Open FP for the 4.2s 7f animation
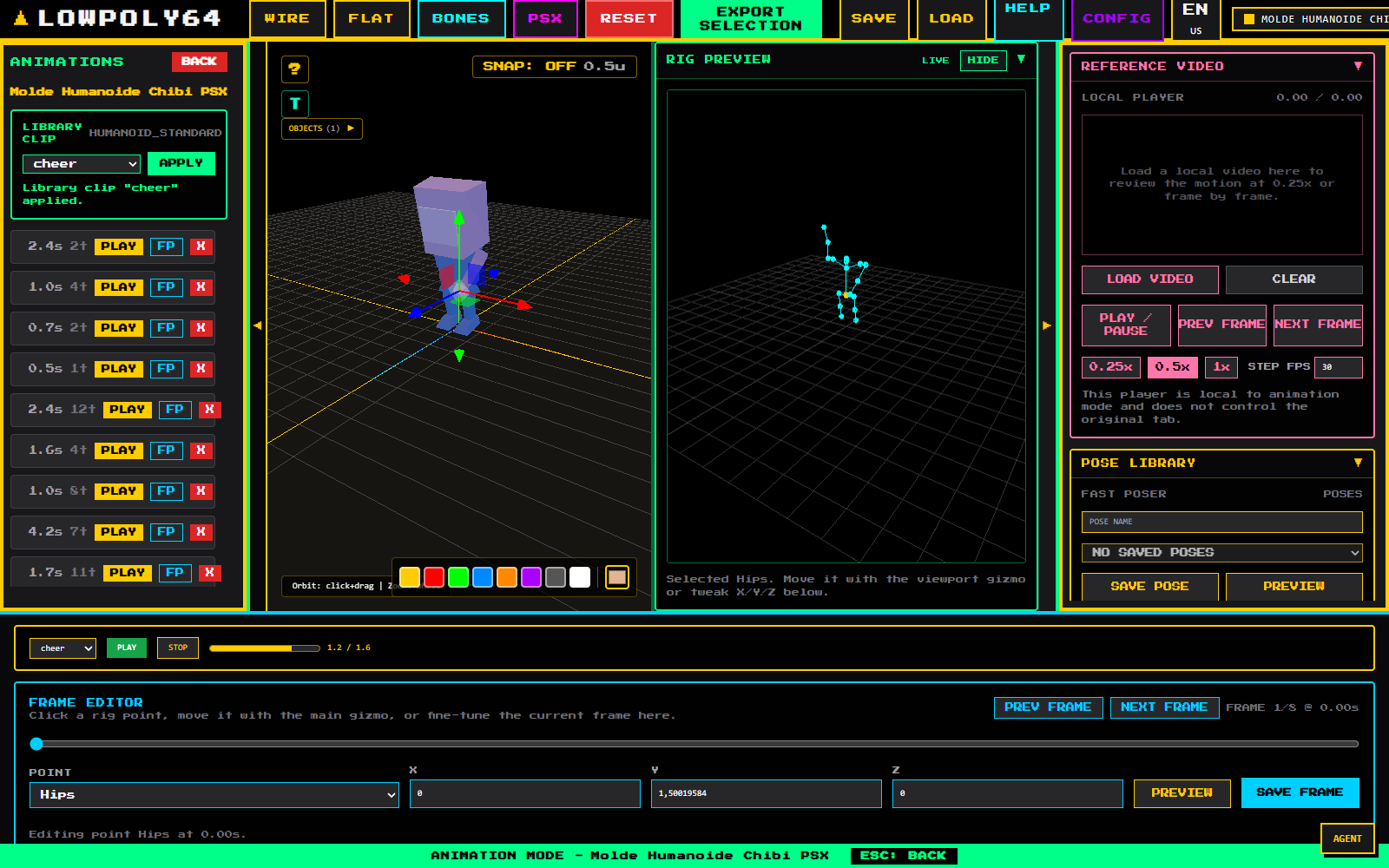The height and width of the screenshot is (868, 1389). tap(166, 532)
